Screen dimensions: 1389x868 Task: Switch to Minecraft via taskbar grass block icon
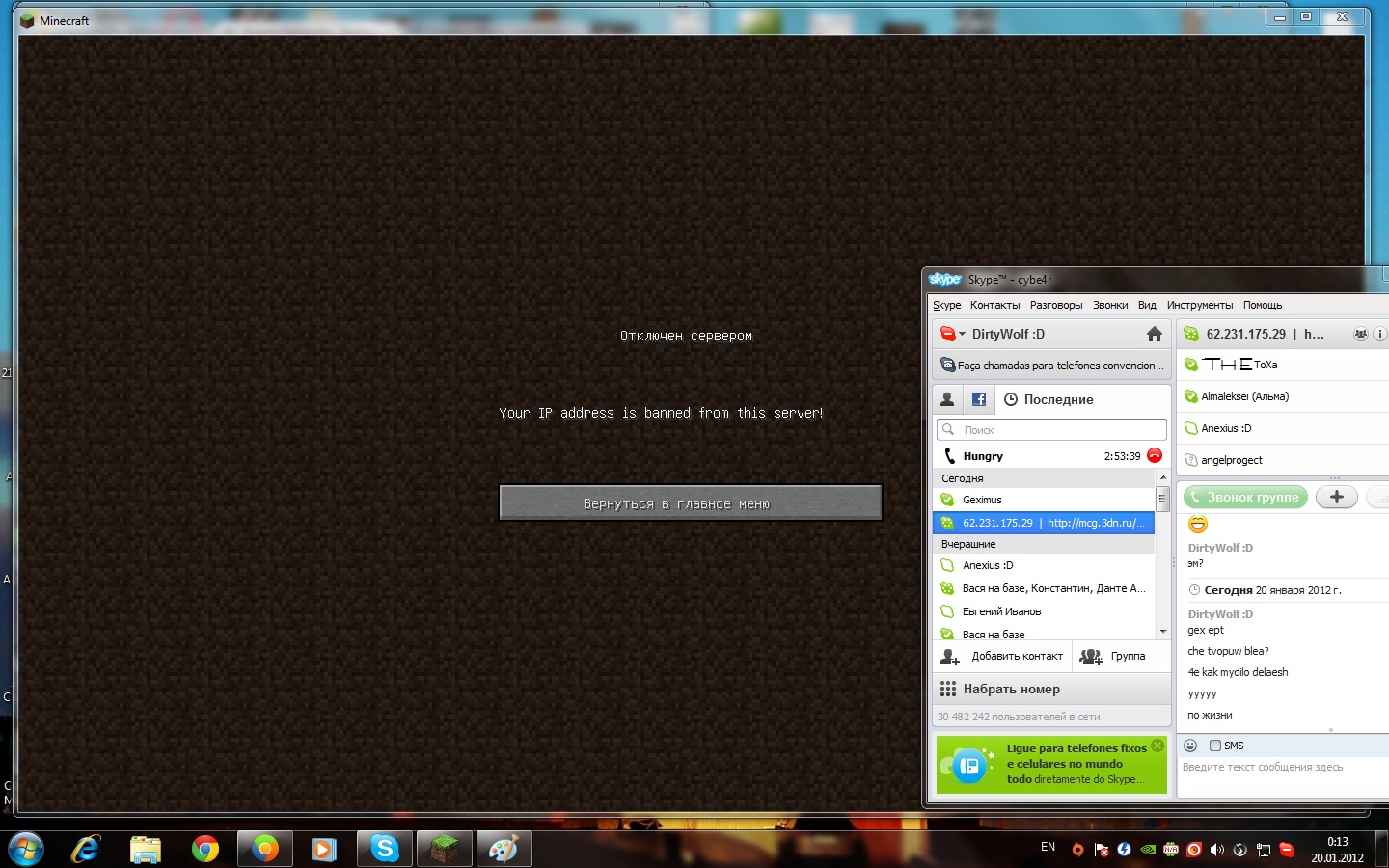(444, 849)
